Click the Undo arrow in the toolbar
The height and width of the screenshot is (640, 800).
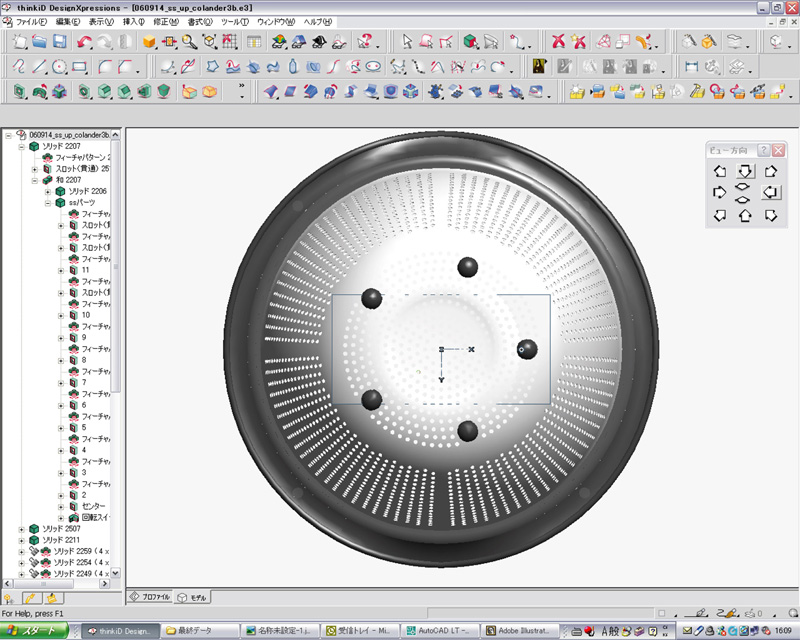tap(84, 41)
